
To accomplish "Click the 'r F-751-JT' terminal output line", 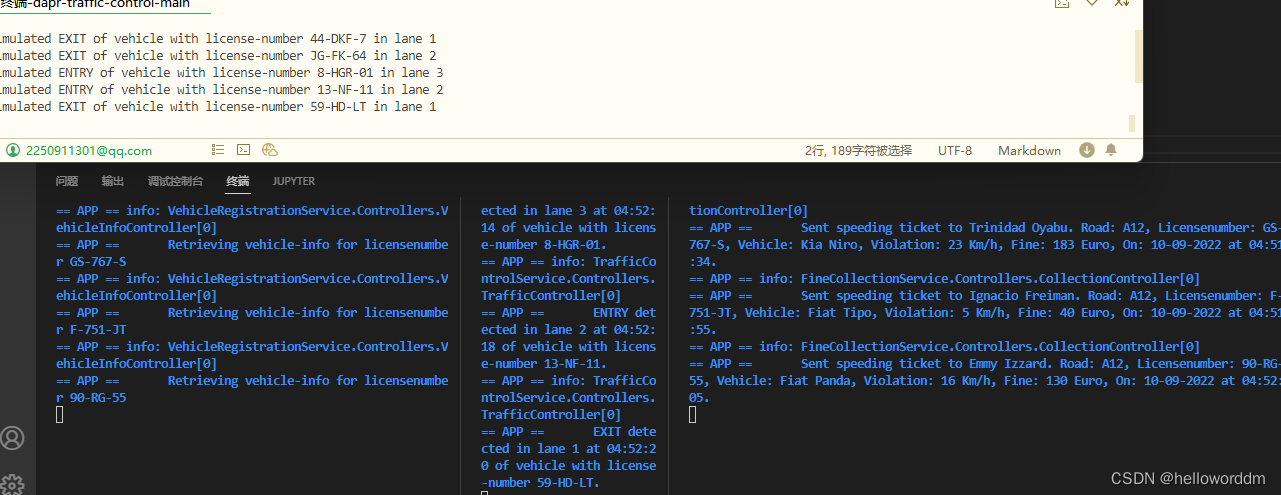I will pos(91,330).
